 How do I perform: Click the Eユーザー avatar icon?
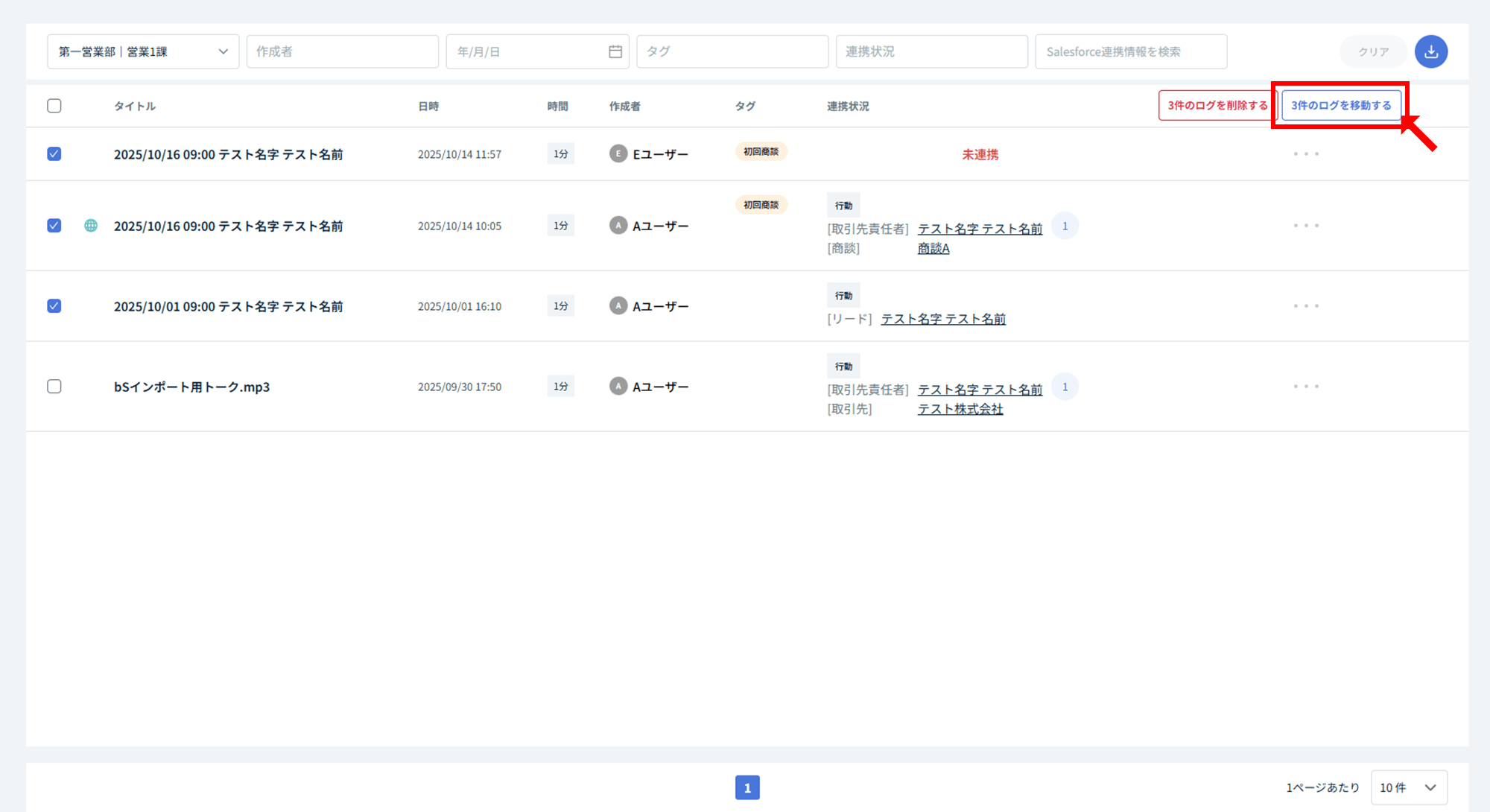pos(618,154)
